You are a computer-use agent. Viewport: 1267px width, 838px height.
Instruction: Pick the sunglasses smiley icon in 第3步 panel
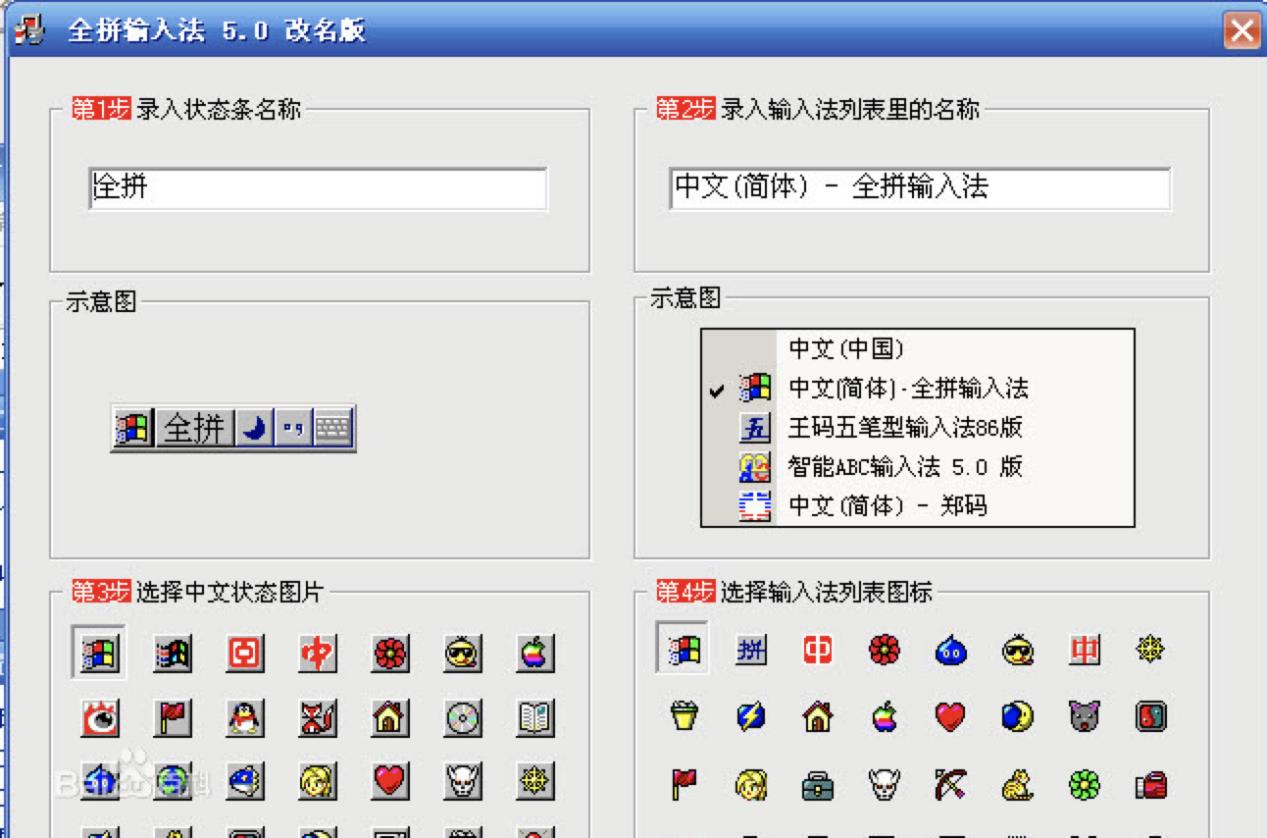(x=462, y=653)
